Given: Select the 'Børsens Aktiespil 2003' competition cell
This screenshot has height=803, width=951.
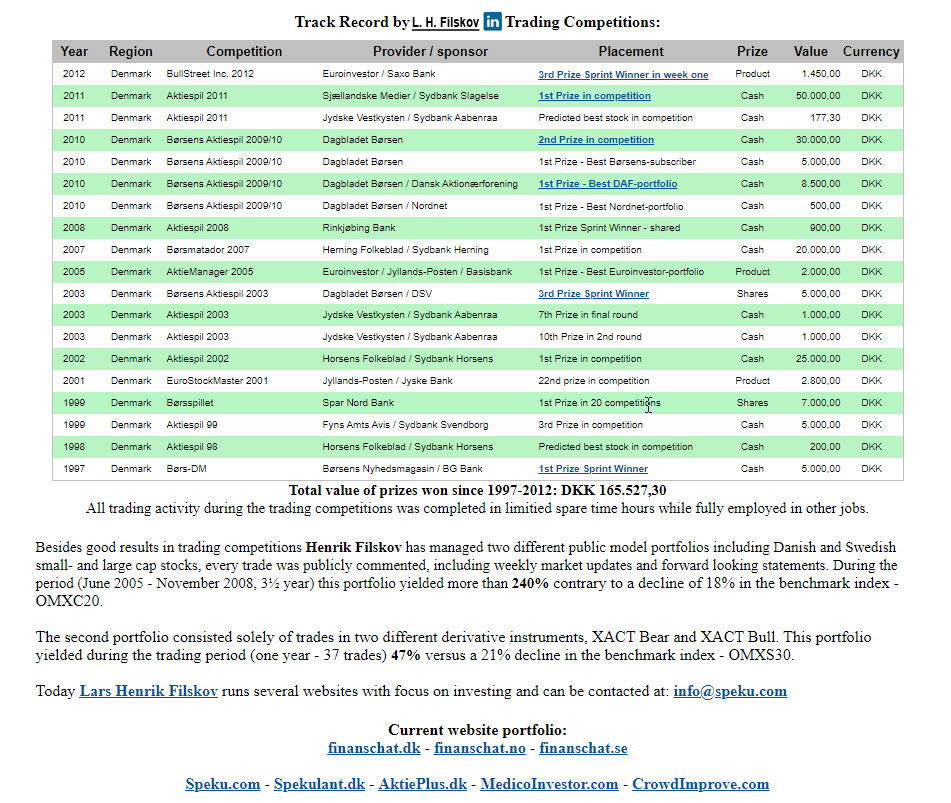Looking at the screenshot, I should click(x=217, y=294).
